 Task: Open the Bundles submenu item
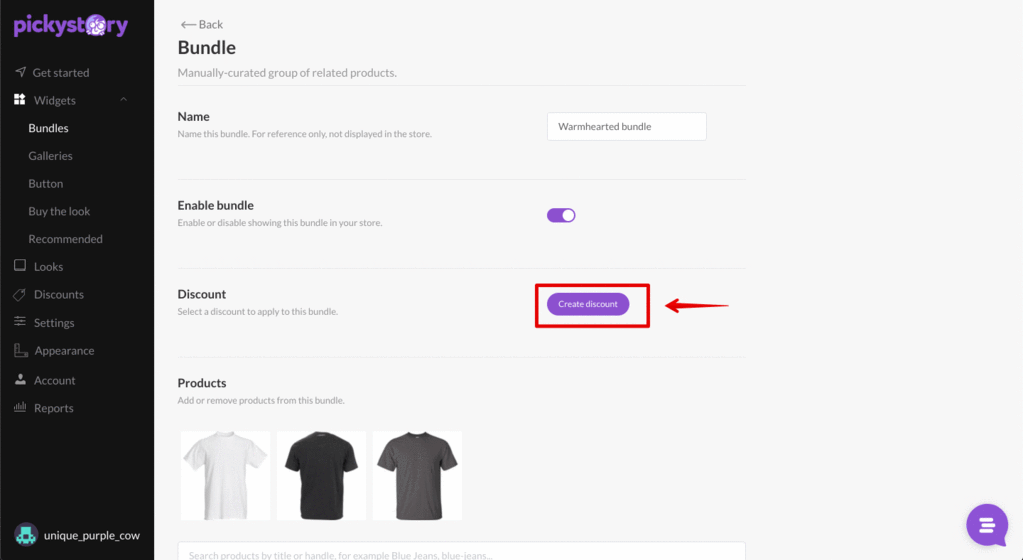(48, 128)
